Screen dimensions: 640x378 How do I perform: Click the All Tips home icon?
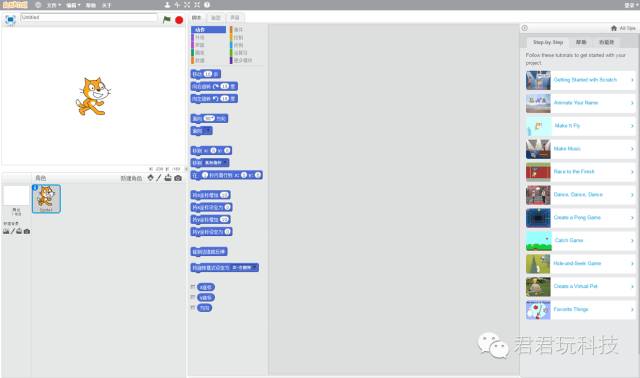[x=613, y=28]
